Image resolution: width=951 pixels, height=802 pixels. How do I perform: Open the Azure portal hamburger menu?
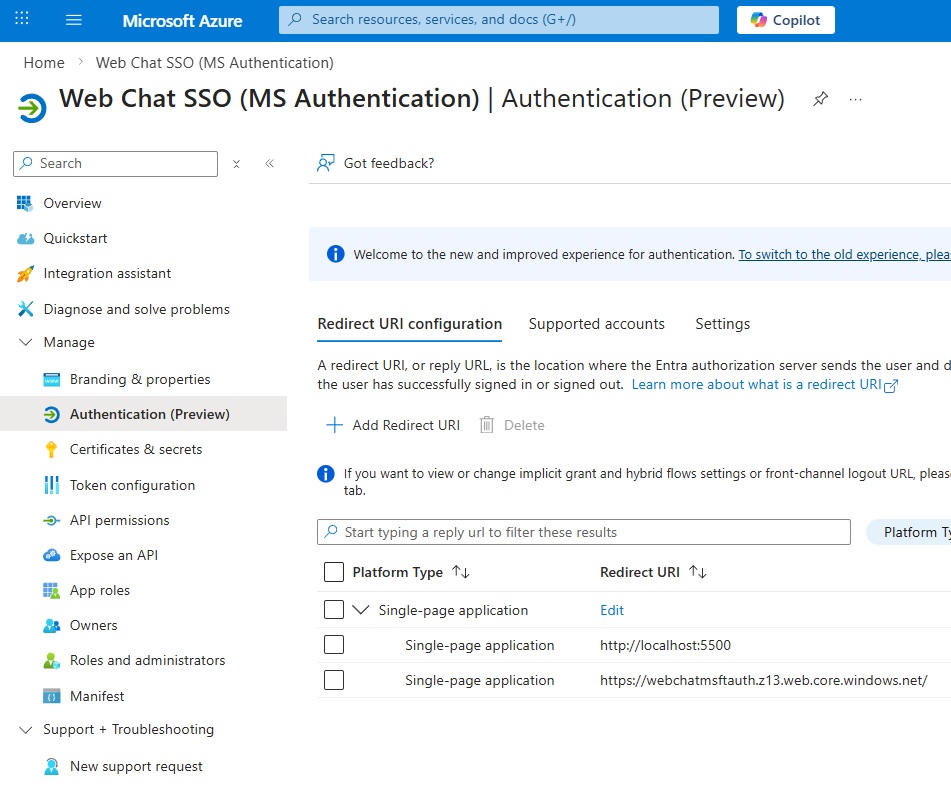coord(73,20)
